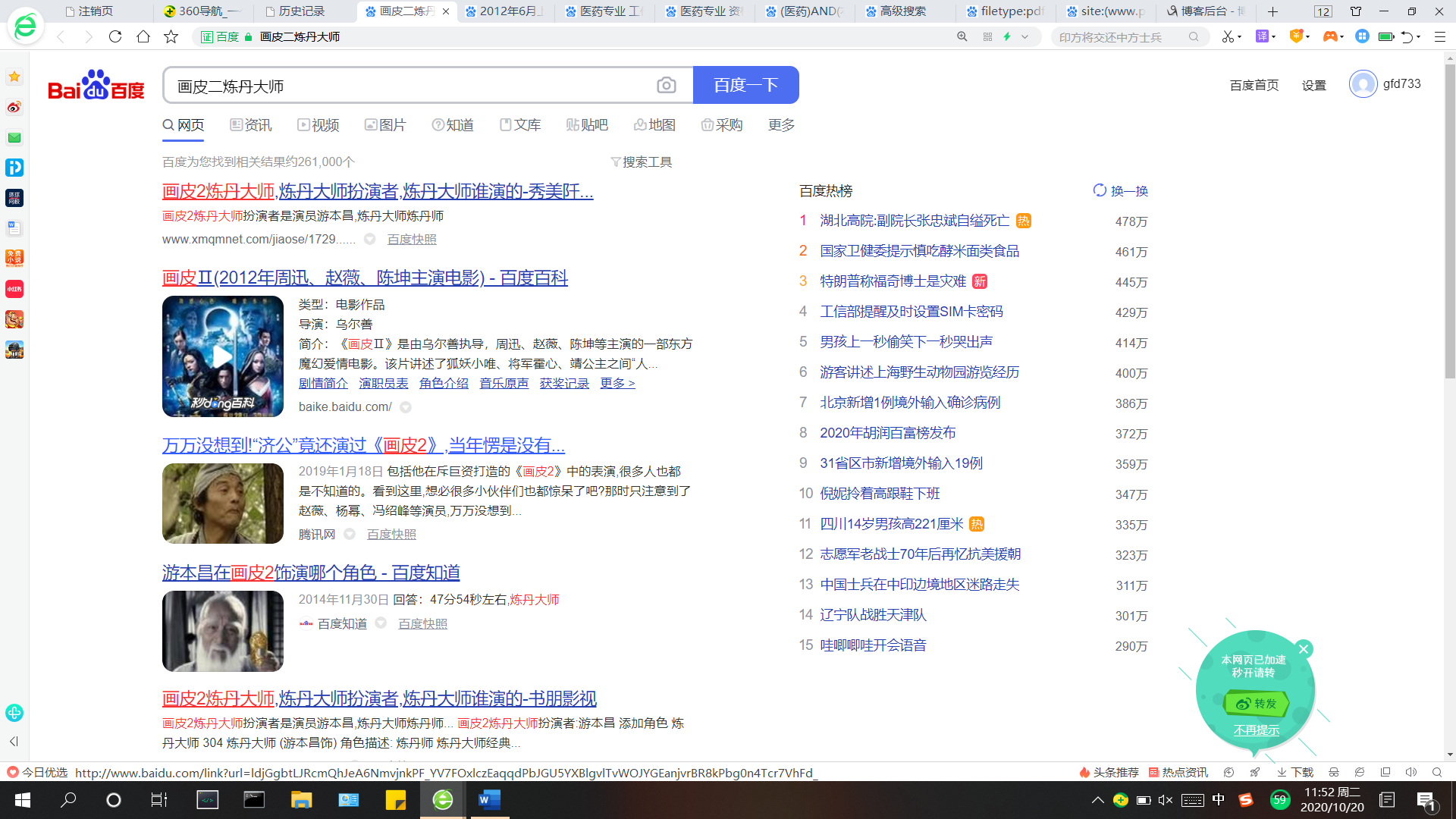Click the camera image-search icon
Screen dimensions: 1456x819
(666, 86)
